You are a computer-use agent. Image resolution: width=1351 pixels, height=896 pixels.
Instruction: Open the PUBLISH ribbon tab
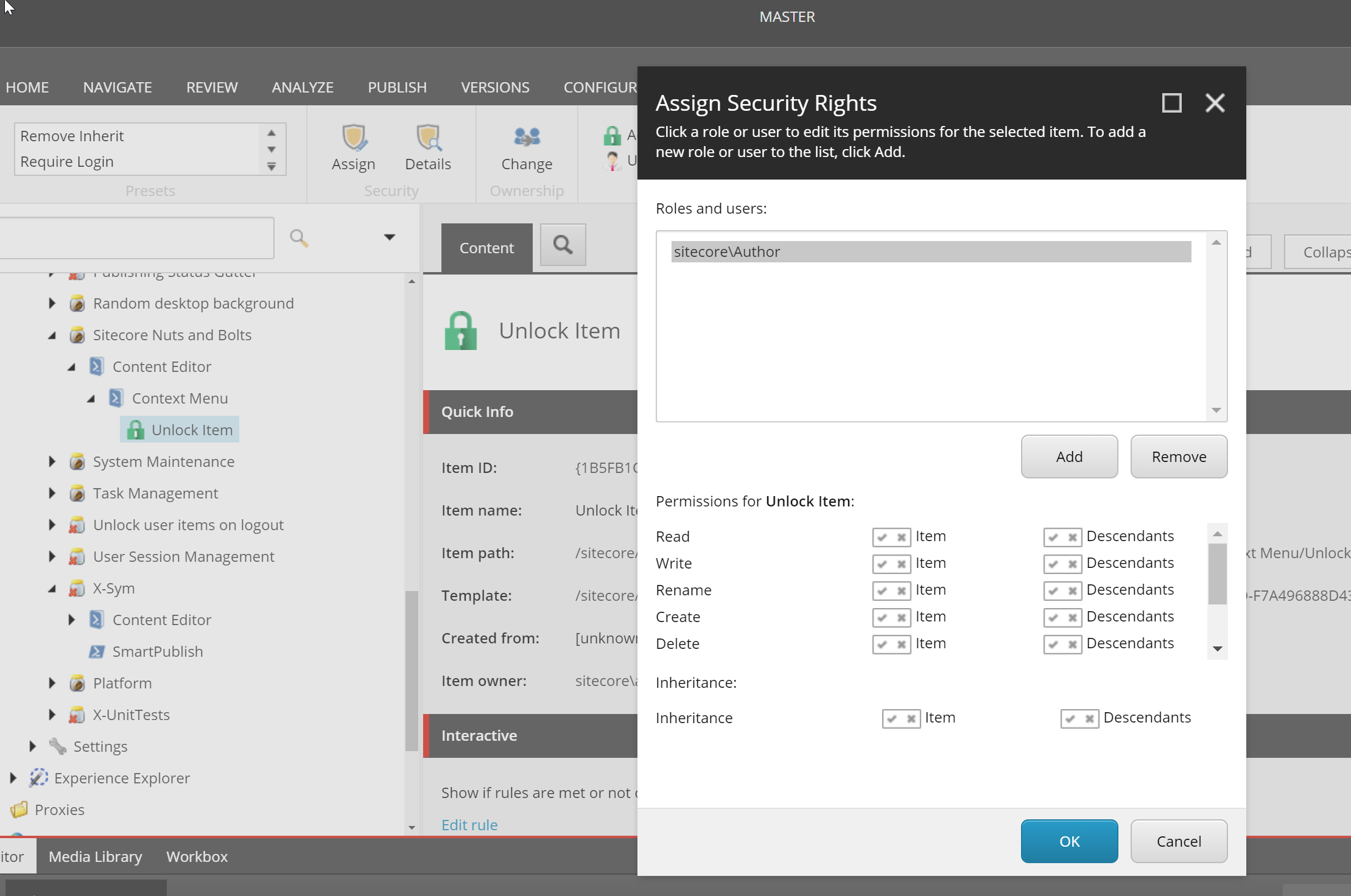pos(397,87)
